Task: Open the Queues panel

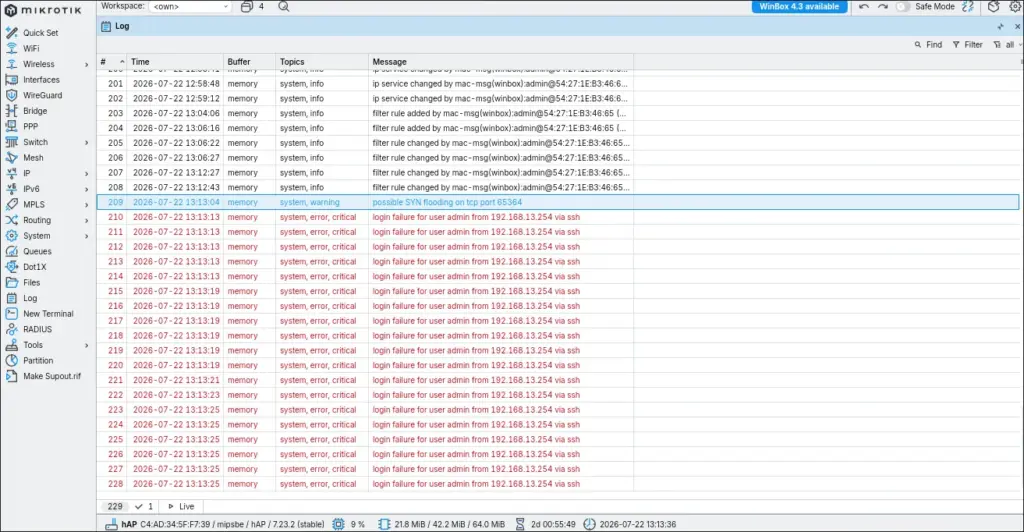Action: pyautogui.click(x=37, y=251)
